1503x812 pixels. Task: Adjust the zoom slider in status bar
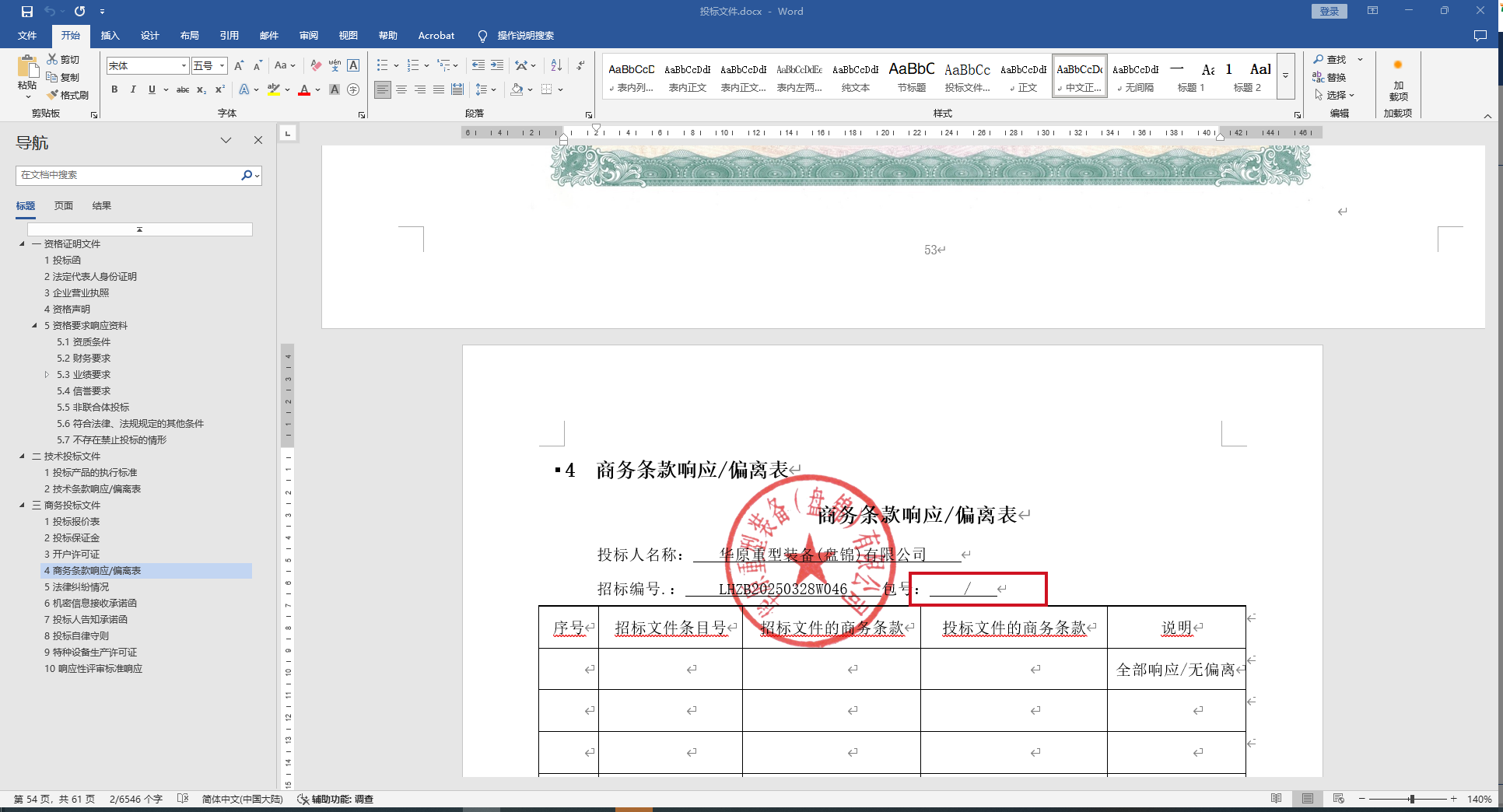click(x=1411, y=799)
